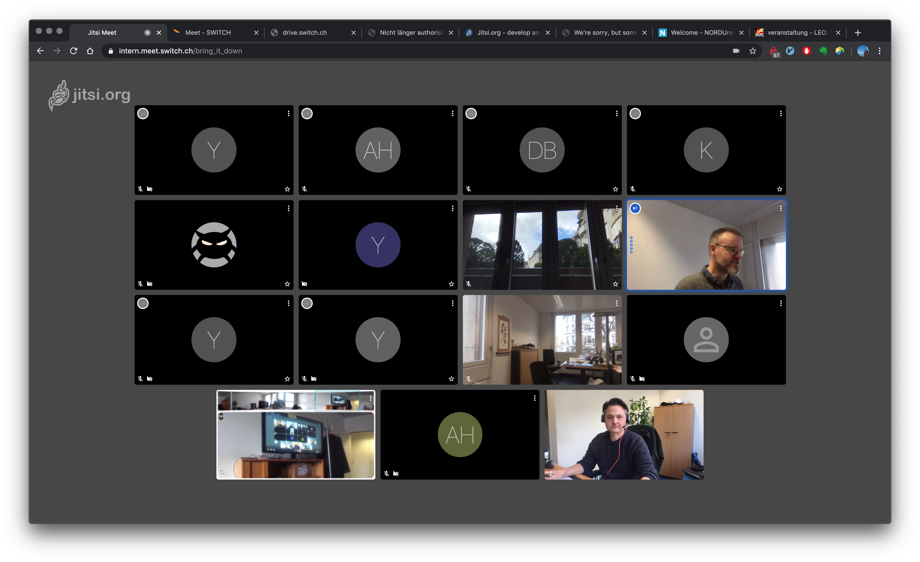Click the dominant speaker icon on the highlighted tile
Image resolution: width=920 pixels, height=562 pixels.
pos(635,209)
